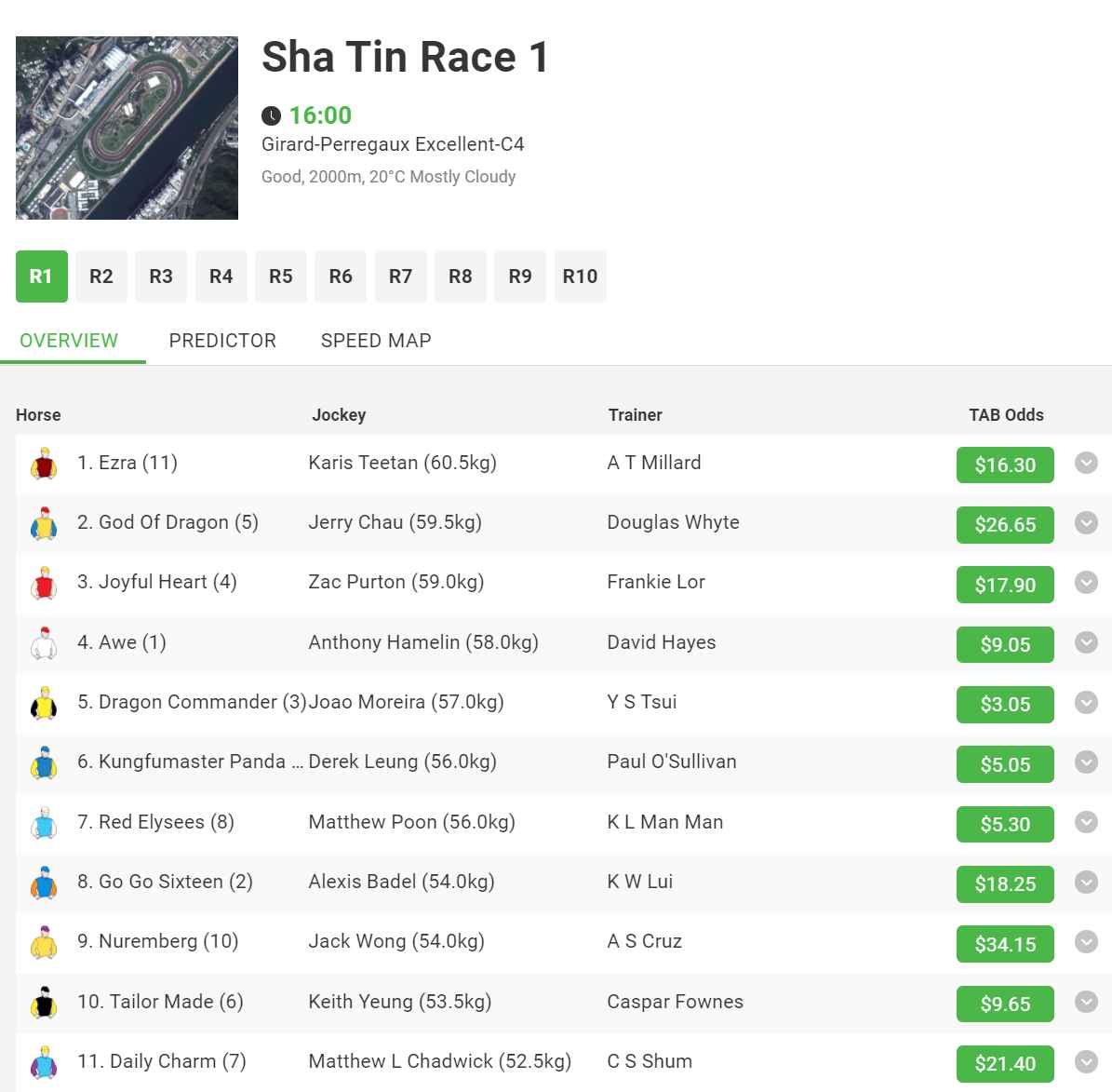Screen dimensions: 1112x1092
Task: Click the silks icon for Dragon Commander
Action: click(x=44, y=702)
